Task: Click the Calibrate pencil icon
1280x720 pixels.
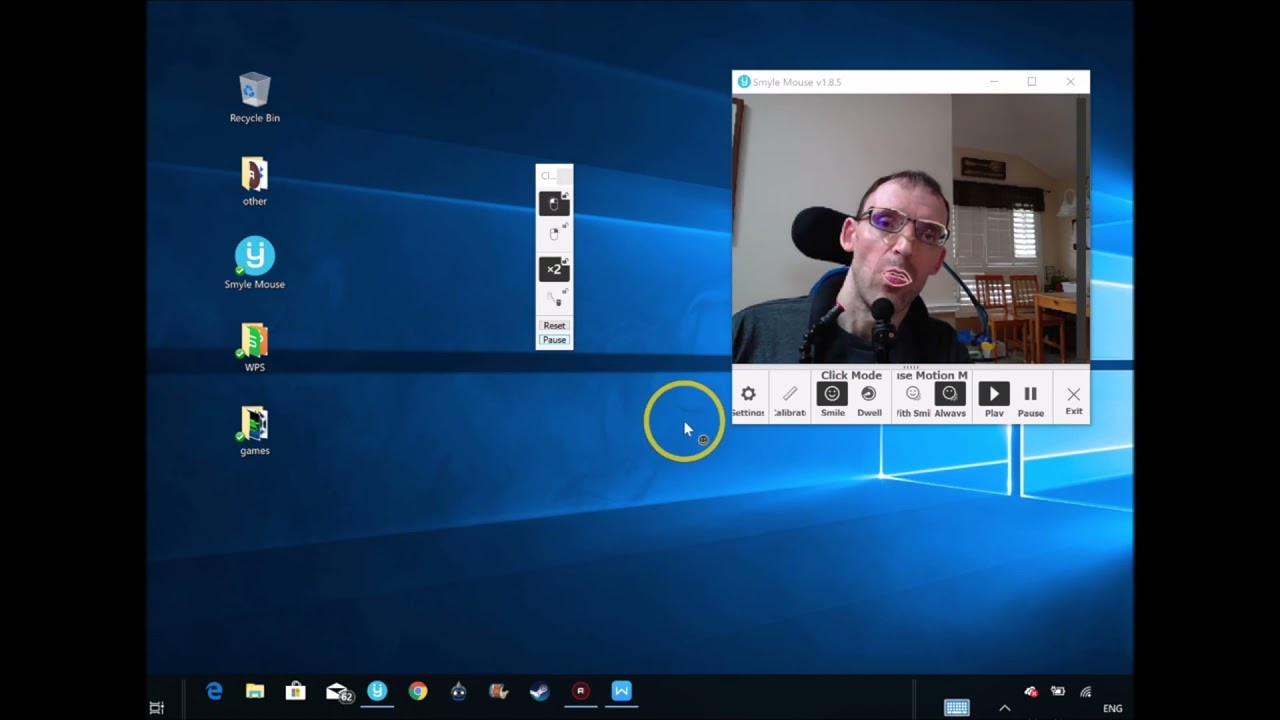Action: coord(789,397)
